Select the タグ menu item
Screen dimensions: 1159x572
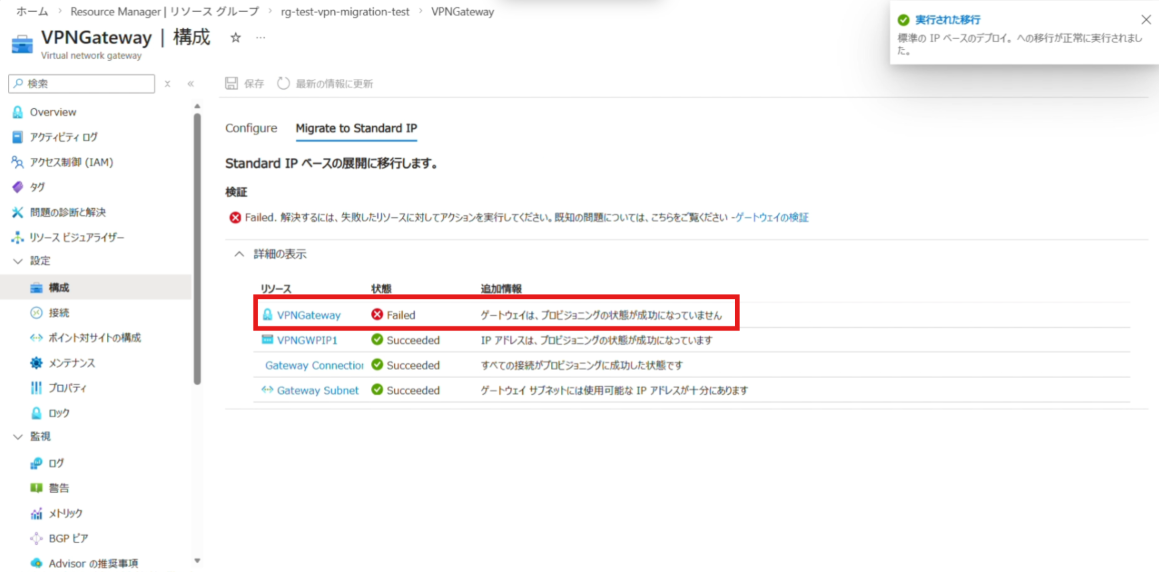coord(37,187)
